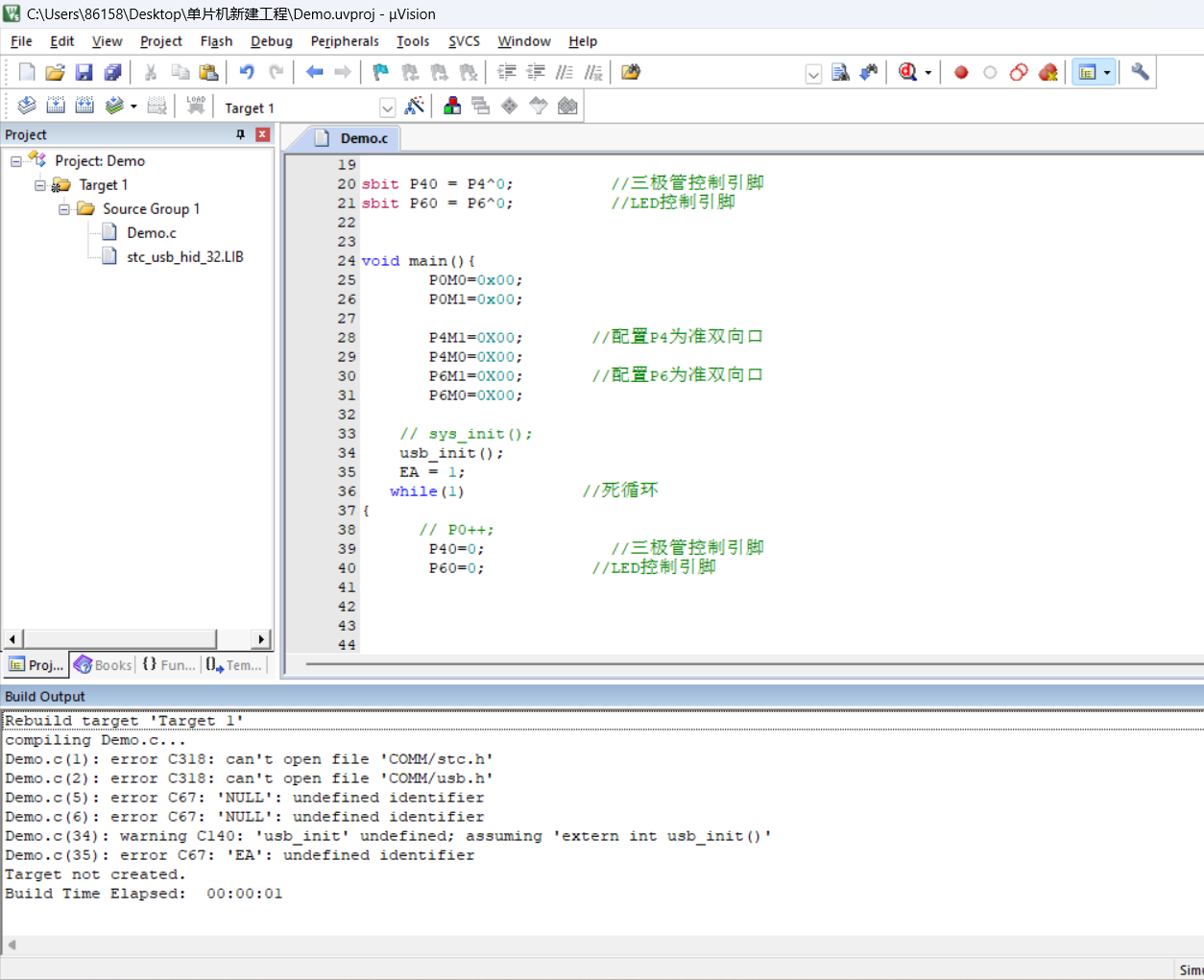Collapse the Project: Demo tree node
The height and width of the screenshot is (980, 1204).
click(16, 161)
